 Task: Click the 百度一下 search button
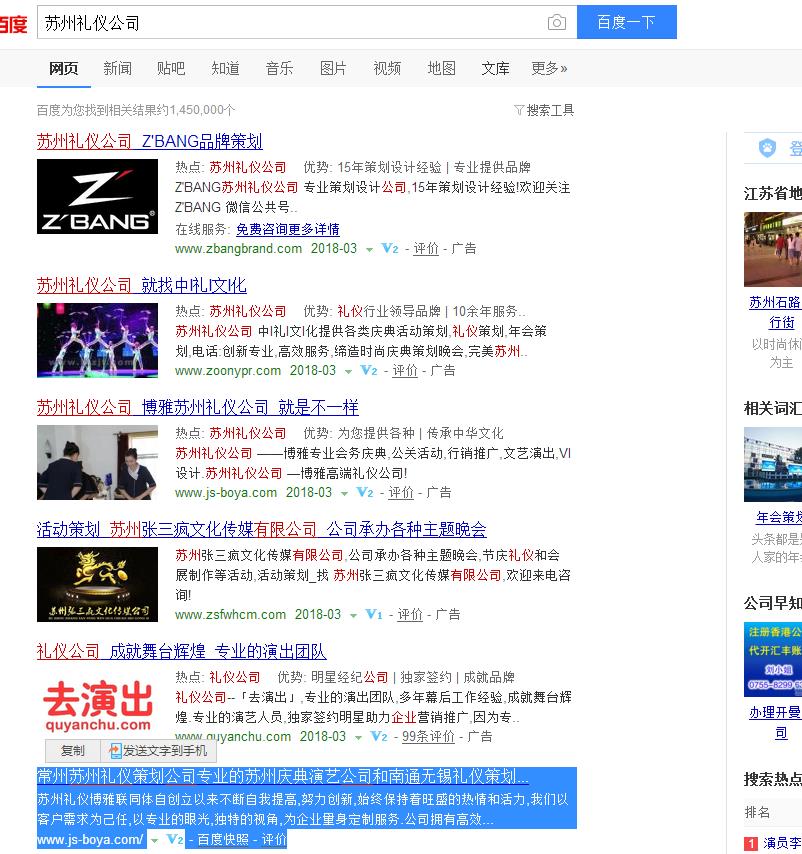pos(627,22)
